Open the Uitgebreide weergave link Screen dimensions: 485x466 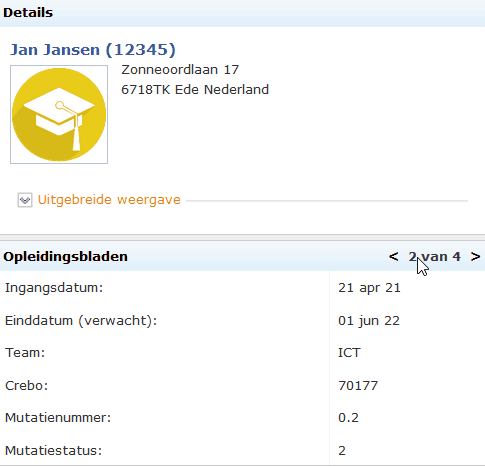click(109, 200)
